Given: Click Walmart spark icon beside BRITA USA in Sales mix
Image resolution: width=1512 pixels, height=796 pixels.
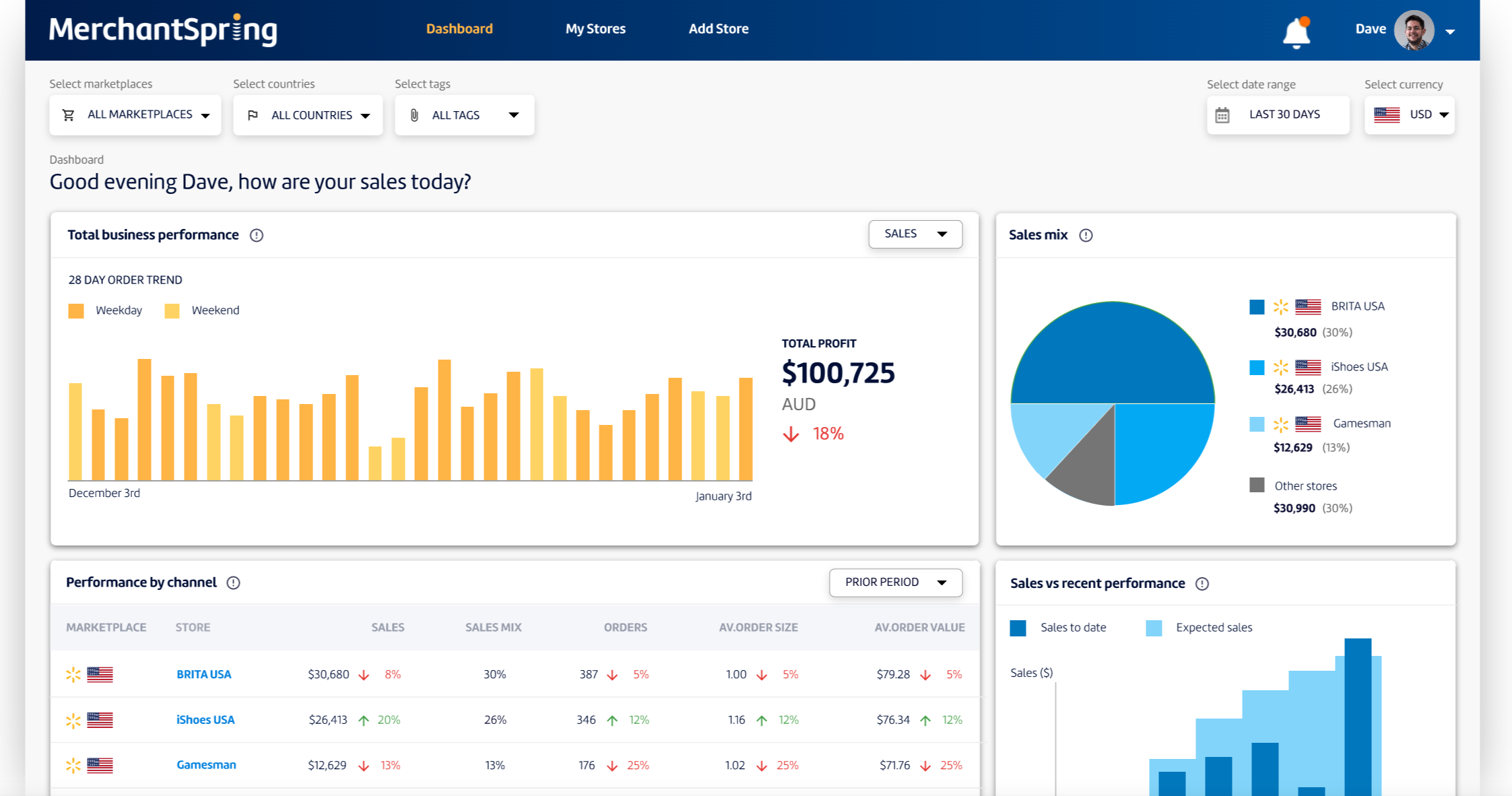Looking at the screenshot, I should [1281, 307].
